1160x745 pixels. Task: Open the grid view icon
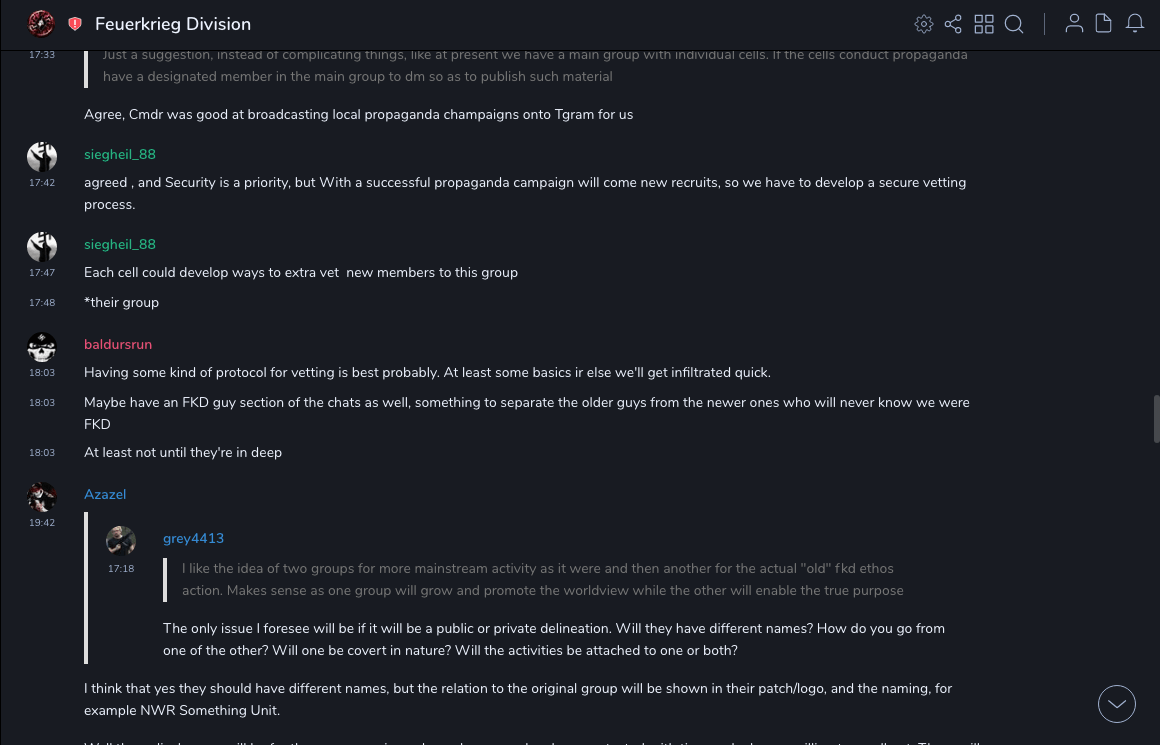point(984,24)
